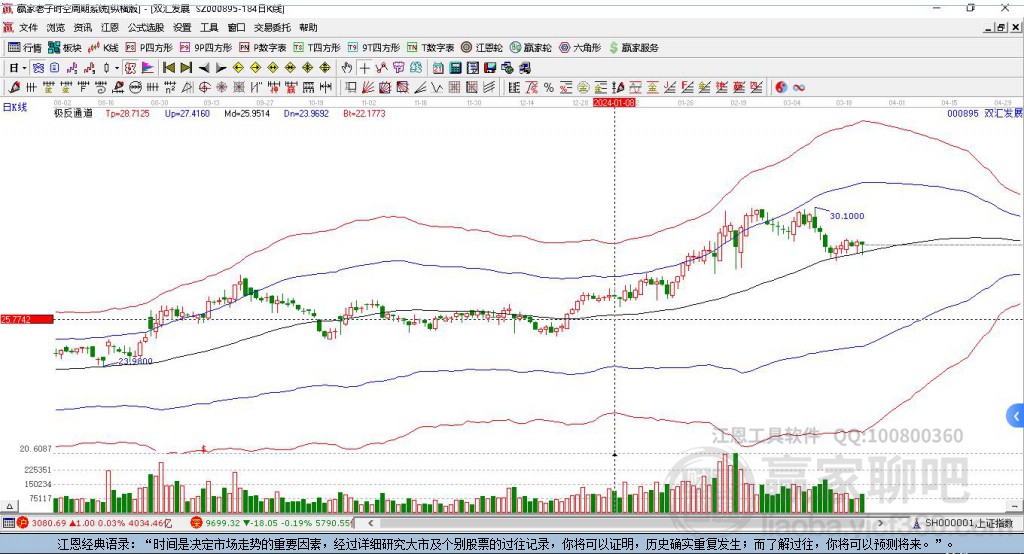Expand the candlestick style dropdown arrow
Image resolution: width=1024 pixels, height=554 pixels.
click(x=117, y=68)
